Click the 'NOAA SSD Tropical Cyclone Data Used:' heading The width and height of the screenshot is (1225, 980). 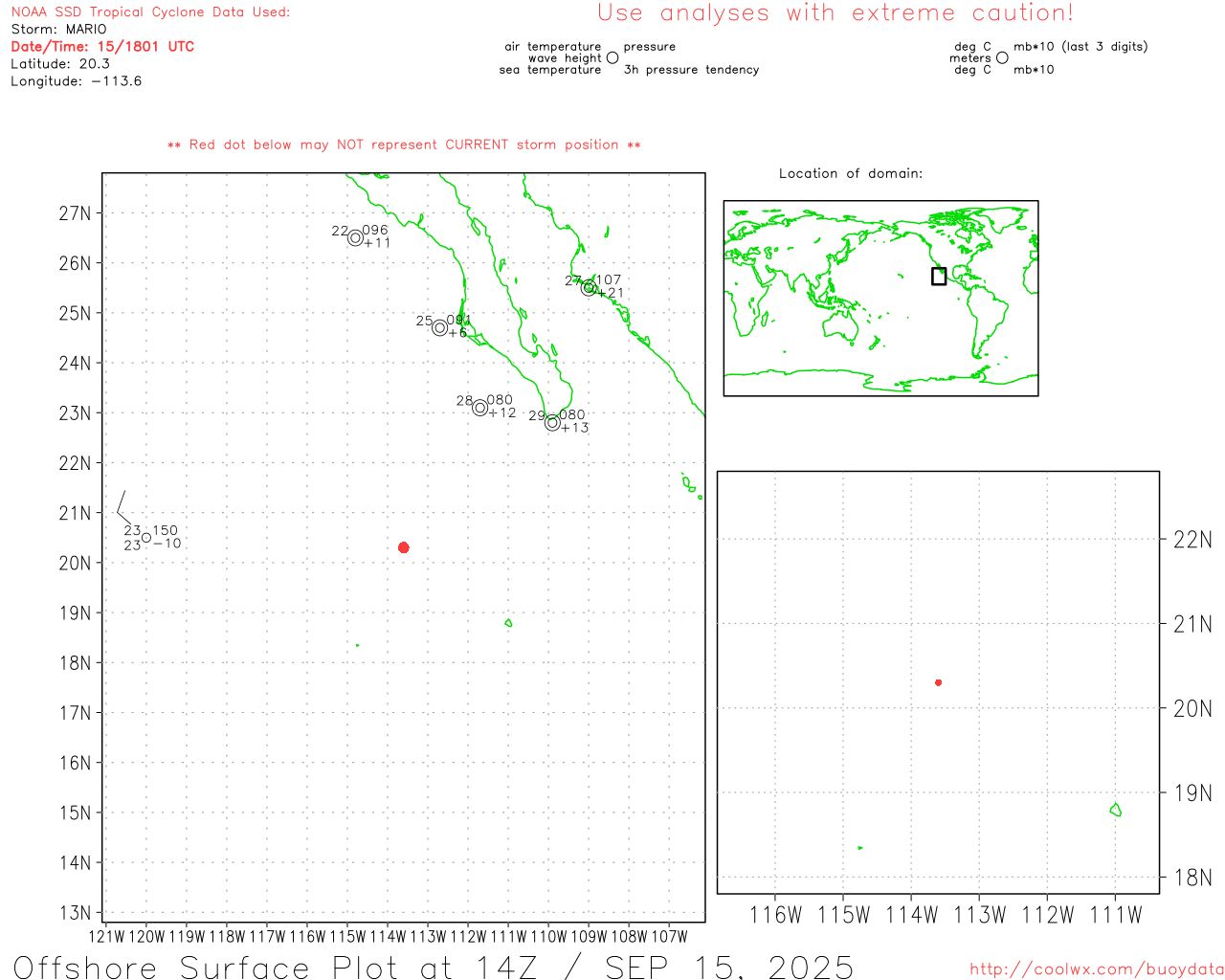[150, 11]
